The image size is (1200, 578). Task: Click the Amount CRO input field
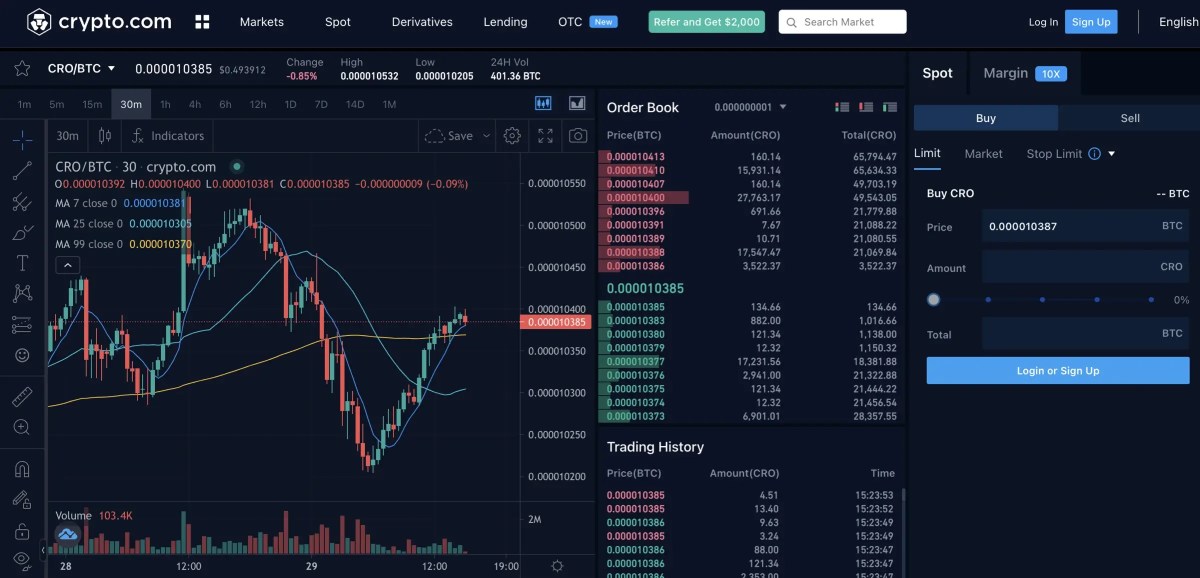(x=1086, y=267)
